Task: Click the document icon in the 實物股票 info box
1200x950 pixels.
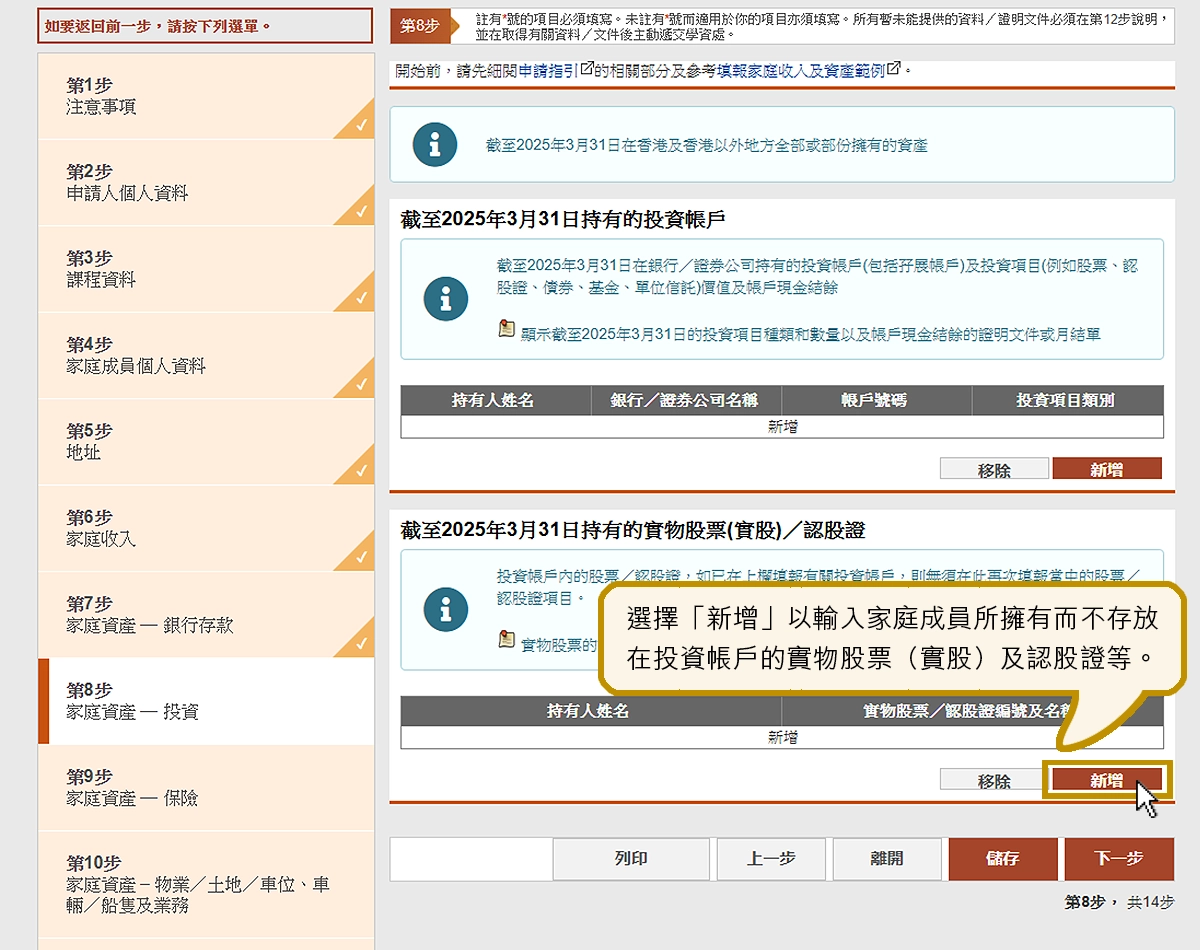Action: point(507,640)
